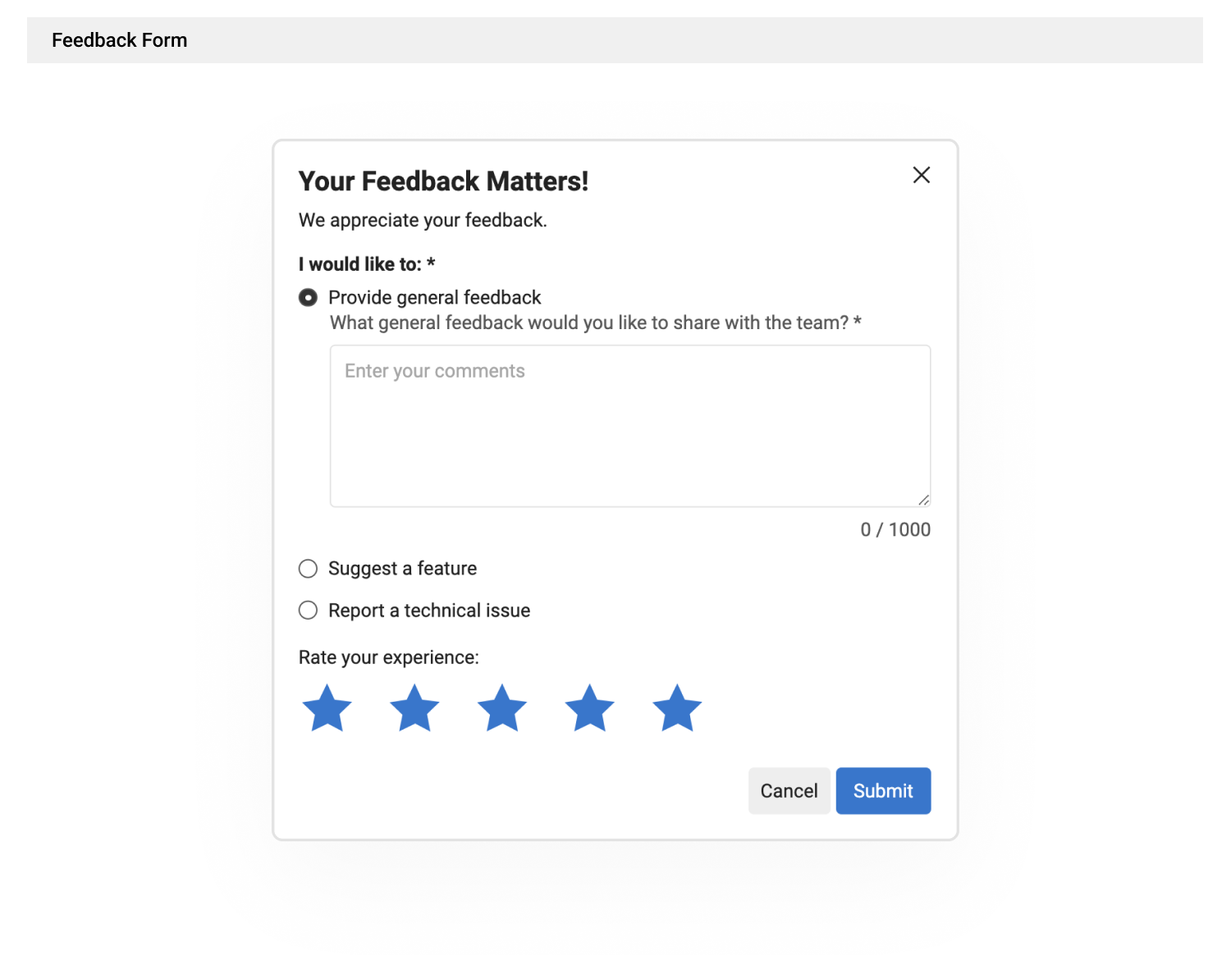Select the Provide general feedback option
1231x980 pixels.
click(x=308, y=297)
